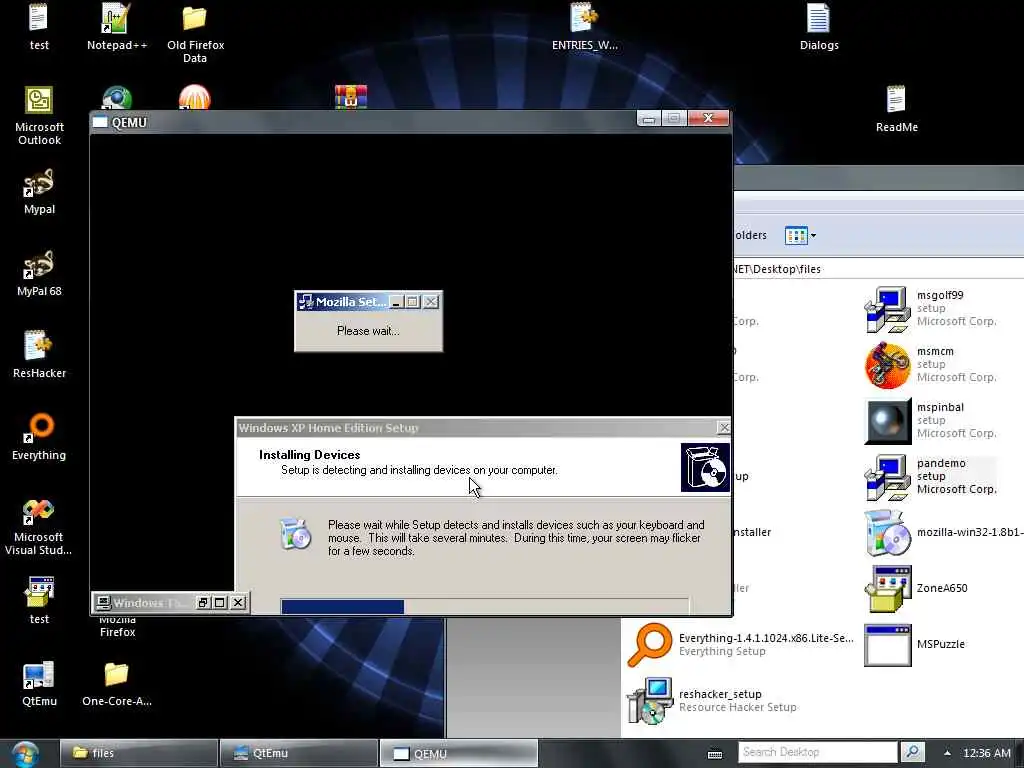Launch the Mypal browser shortcut
The height and width of the screenshot is (768, 1024).
click(39, 191)
